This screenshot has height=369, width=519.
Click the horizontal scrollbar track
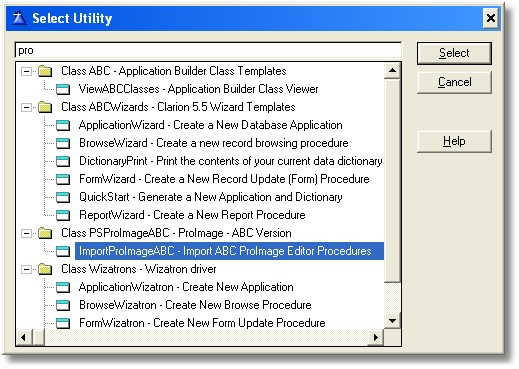coord(206,338)
